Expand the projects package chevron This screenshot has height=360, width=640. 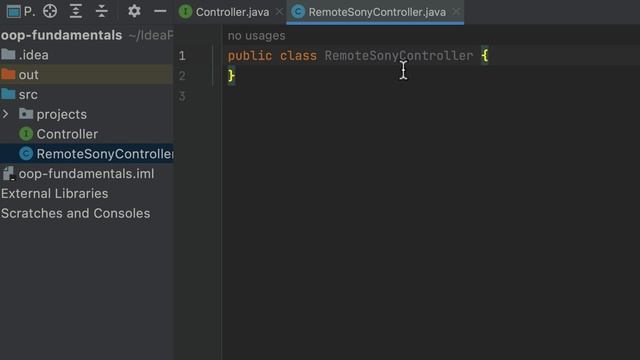[x=5, y=114]
